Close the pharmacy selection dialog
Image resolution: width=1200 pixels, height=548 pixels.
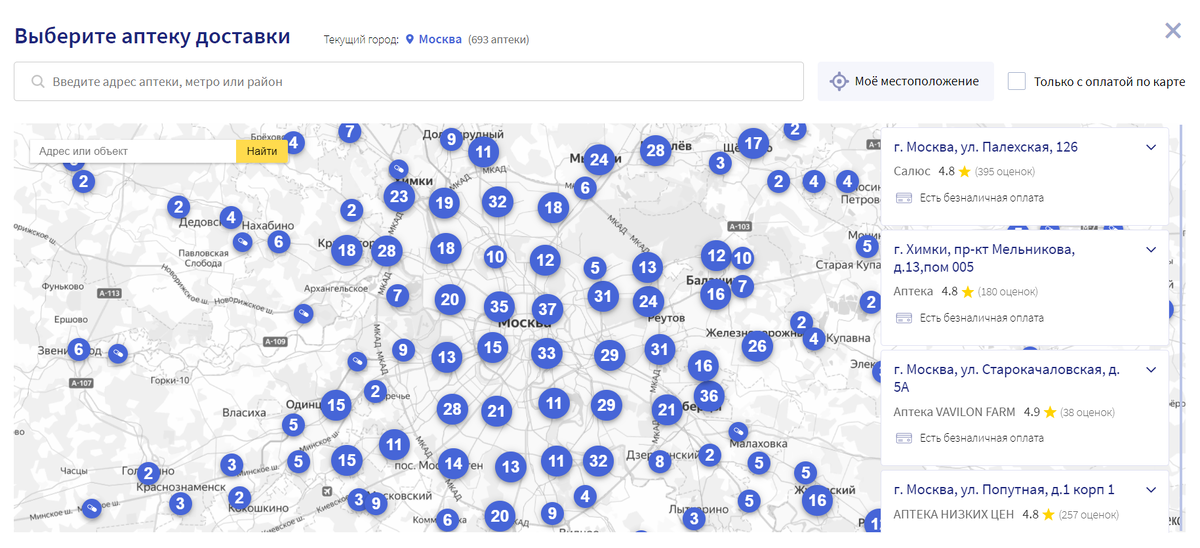pos(1173,31)
